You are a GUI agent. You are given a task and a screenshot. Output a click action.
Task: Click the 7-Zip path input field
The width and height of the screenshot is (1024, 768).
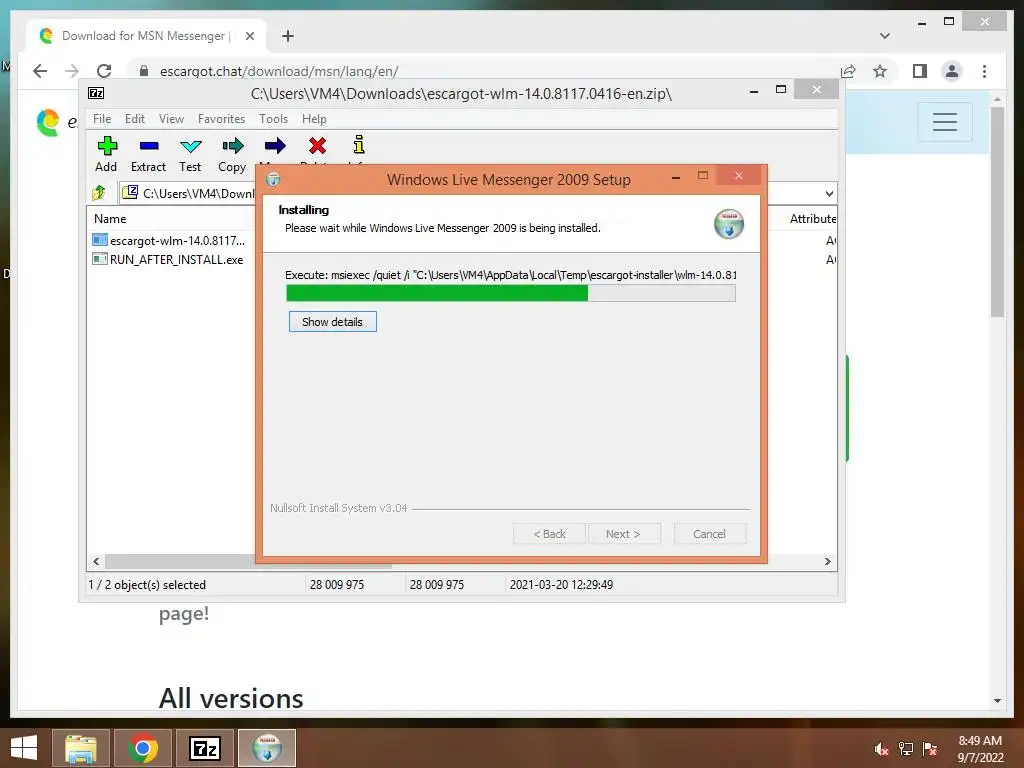479,193
